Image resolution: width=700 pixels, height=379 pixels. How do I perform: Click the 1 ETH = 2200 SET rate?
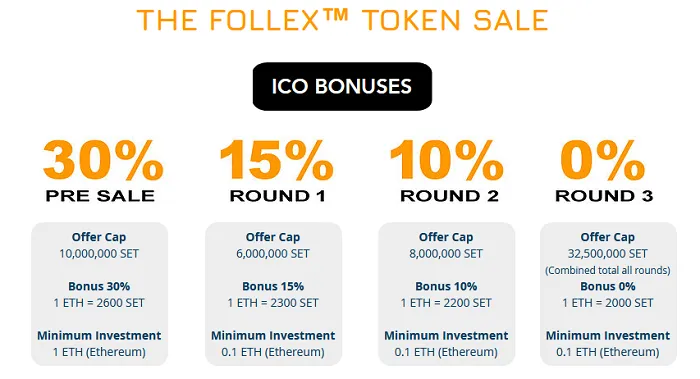(446, 303)
